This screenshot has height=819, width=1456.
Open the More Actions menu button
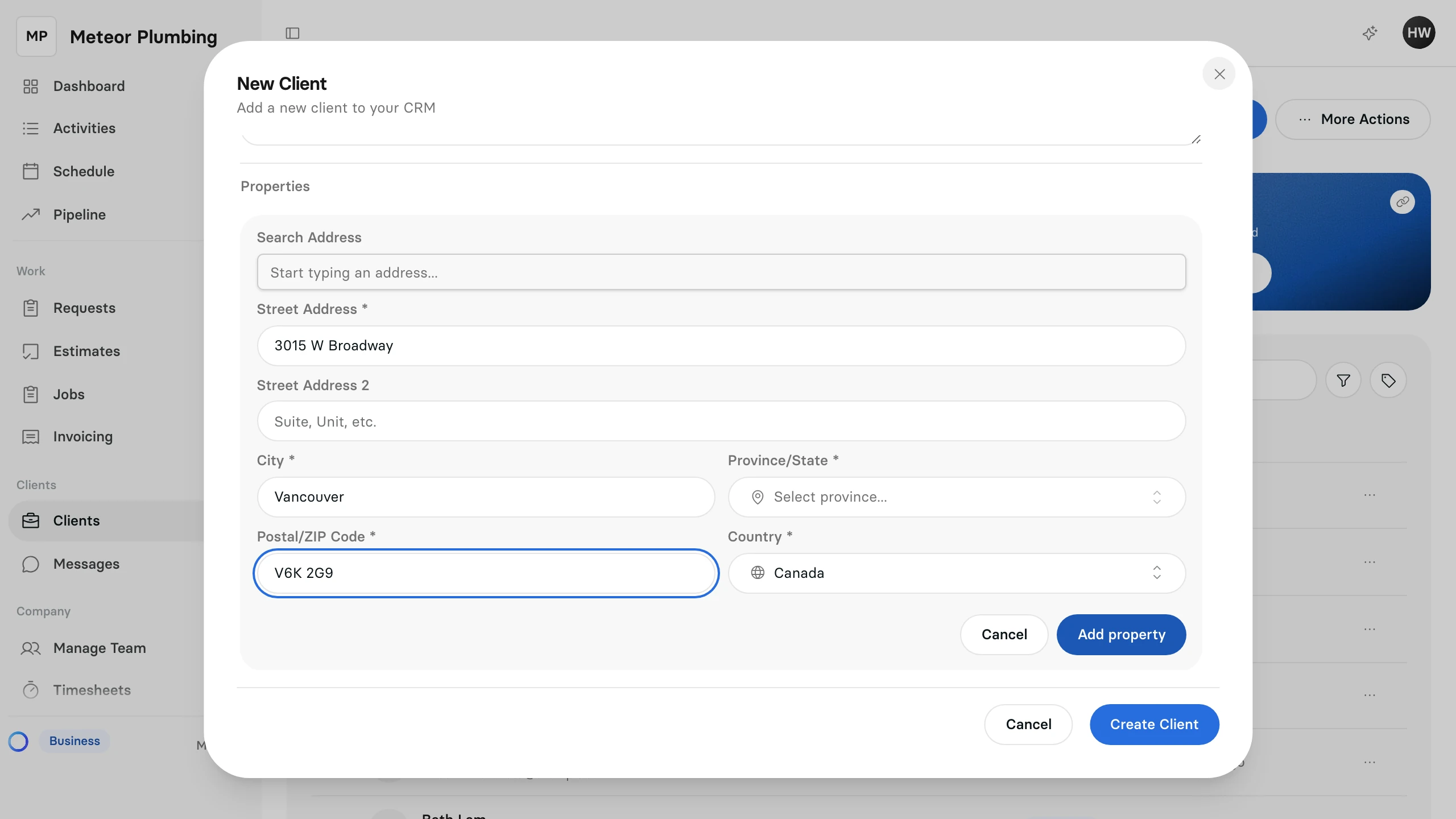pos(1352,119)
